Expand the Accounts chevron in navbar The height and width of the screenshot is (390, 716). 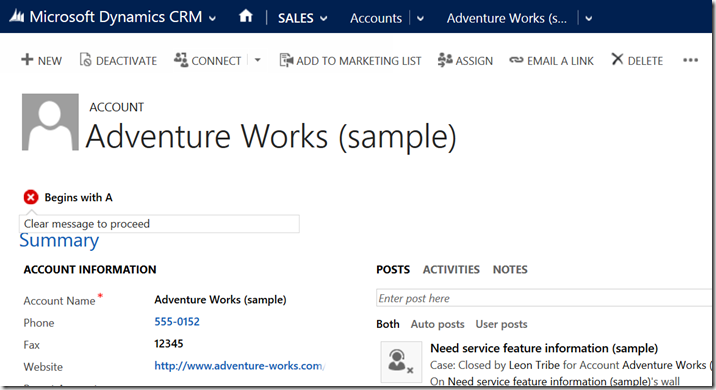(x=421, y=19)
